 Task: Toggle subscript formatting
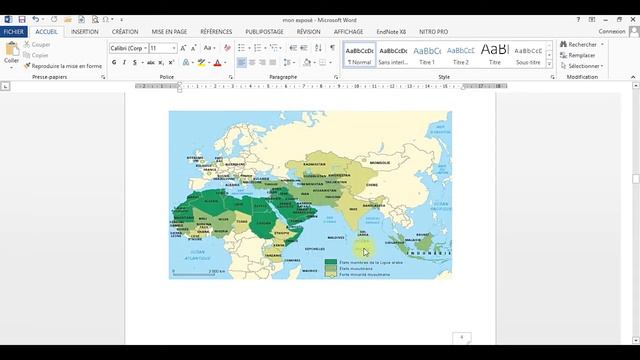click(x=161, y=62)
